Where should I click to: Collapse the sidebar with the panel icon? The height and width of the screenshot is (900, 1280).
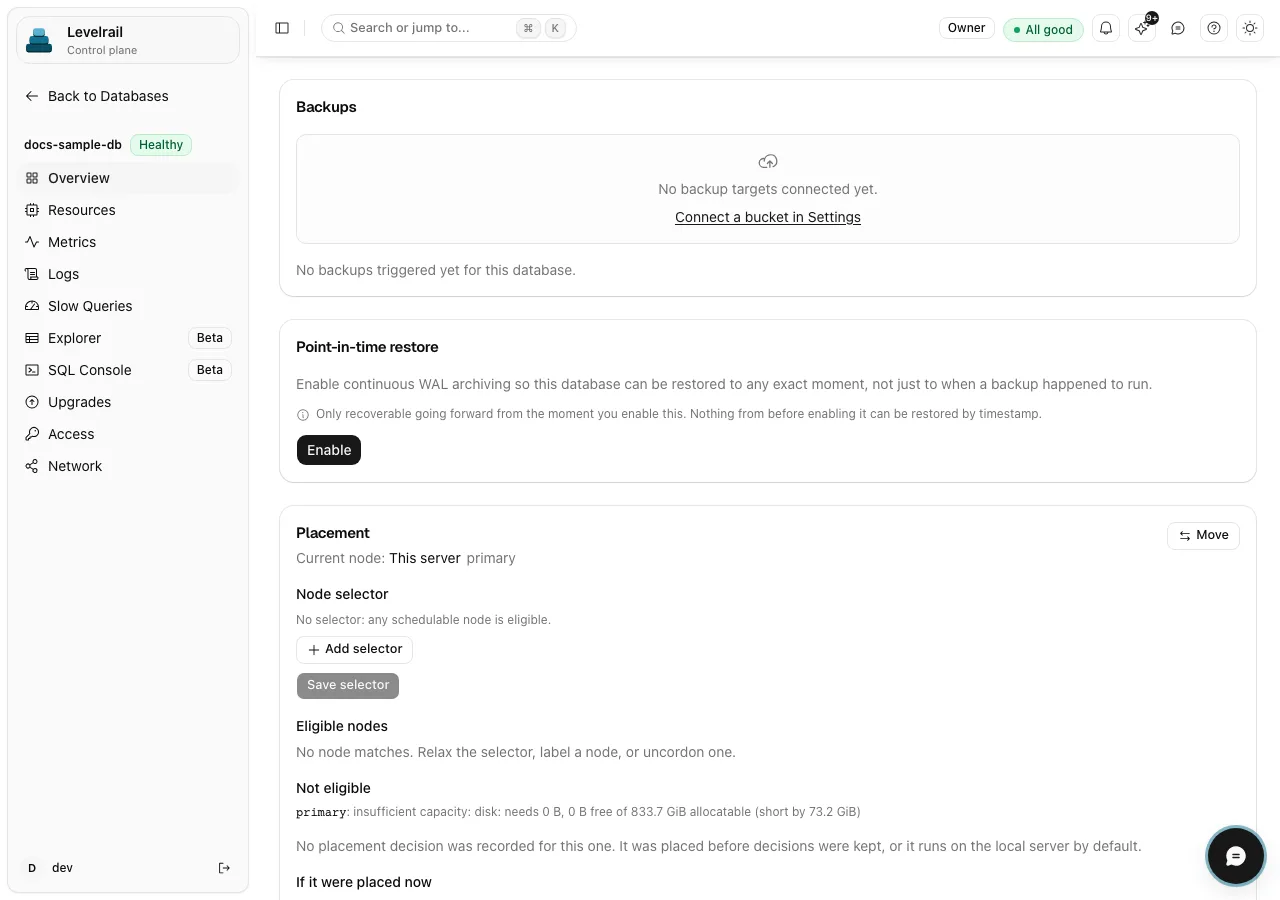[282, 28]
